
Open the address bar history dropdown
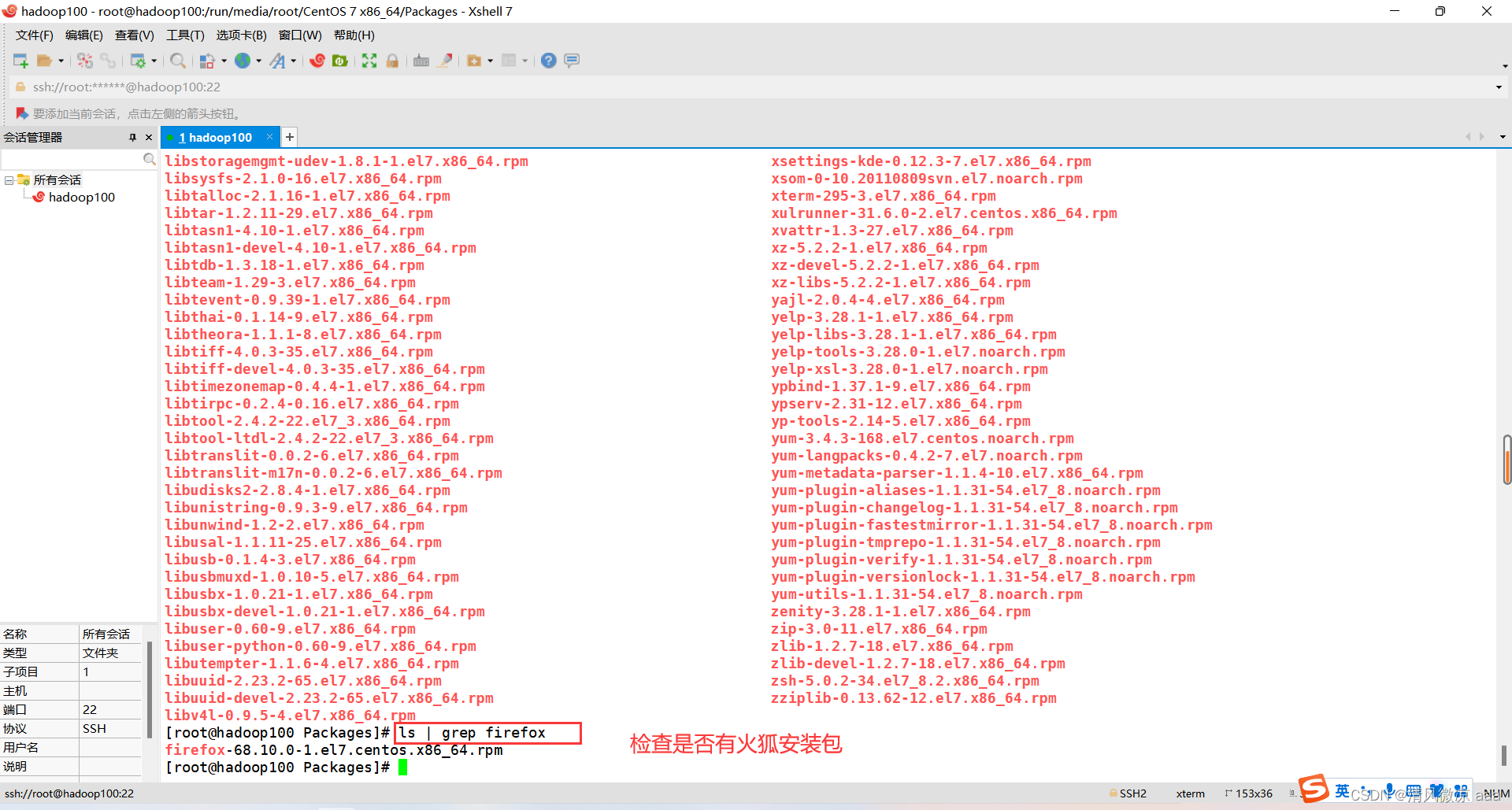click(x=1499, y=87)
